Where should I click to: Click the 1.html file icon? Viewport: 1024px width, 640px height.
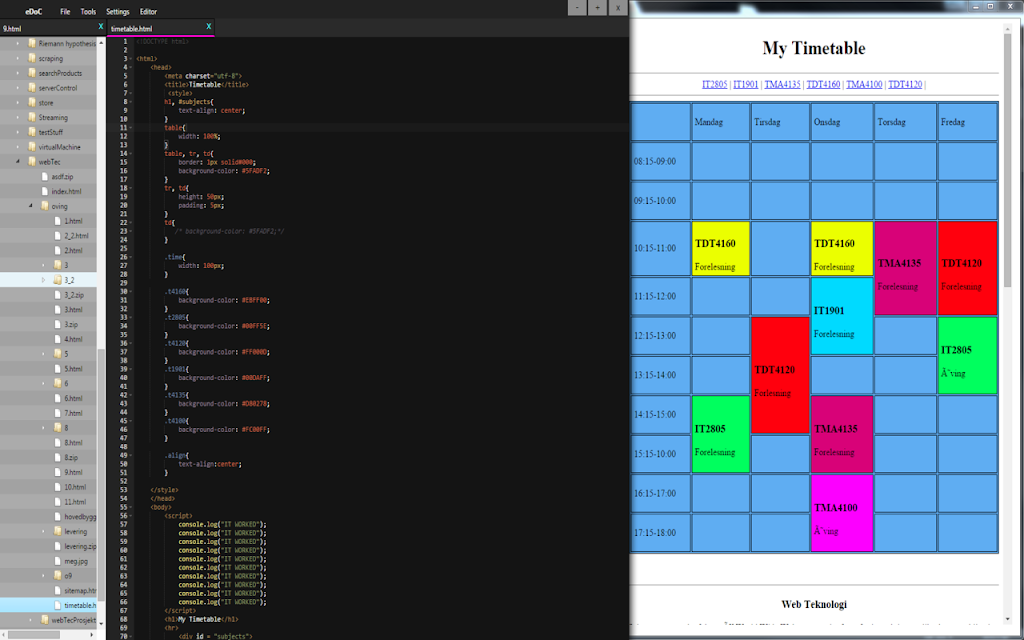[57, 221]
